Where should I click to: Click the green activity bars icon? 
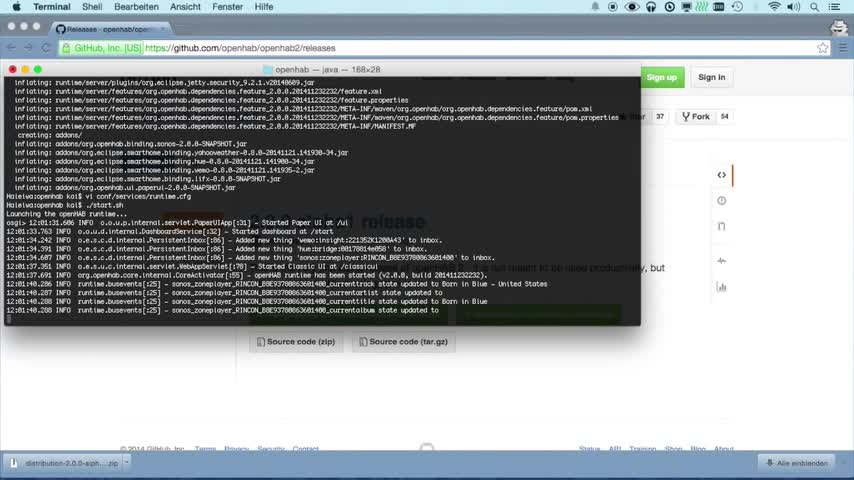click(x=702, y=7)
